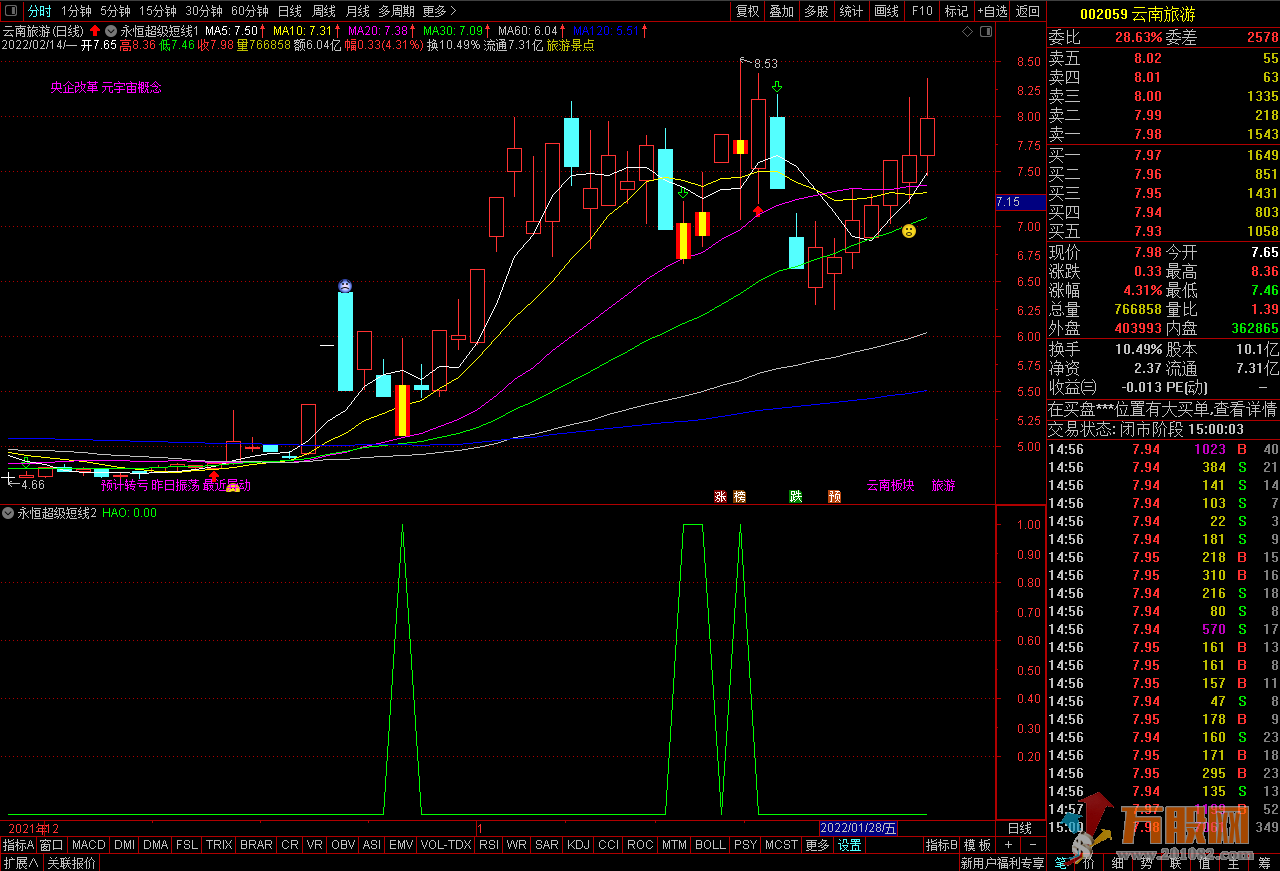Select the RSI indicator

(x=489, y=845)
